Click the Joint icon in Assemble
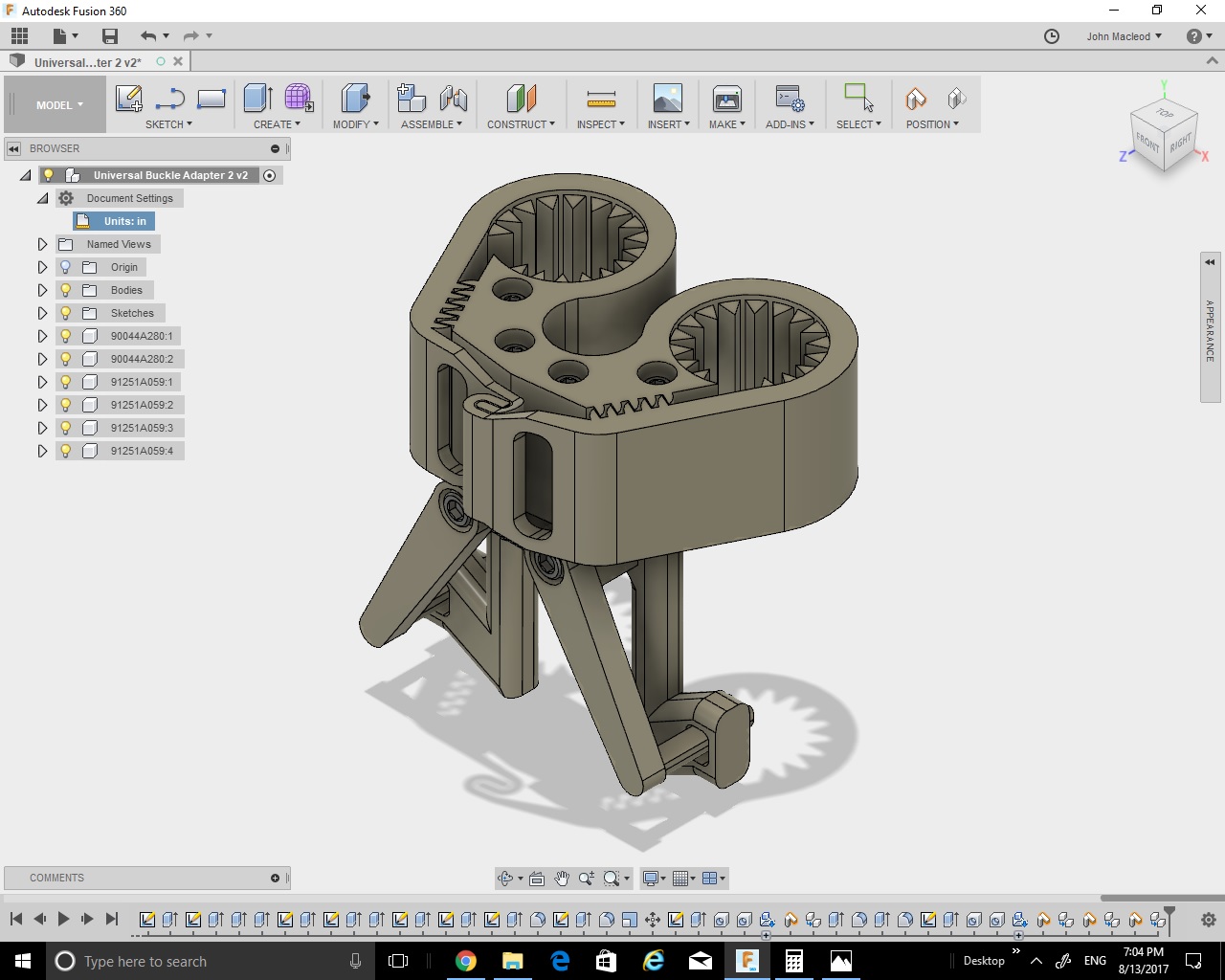 454,99
